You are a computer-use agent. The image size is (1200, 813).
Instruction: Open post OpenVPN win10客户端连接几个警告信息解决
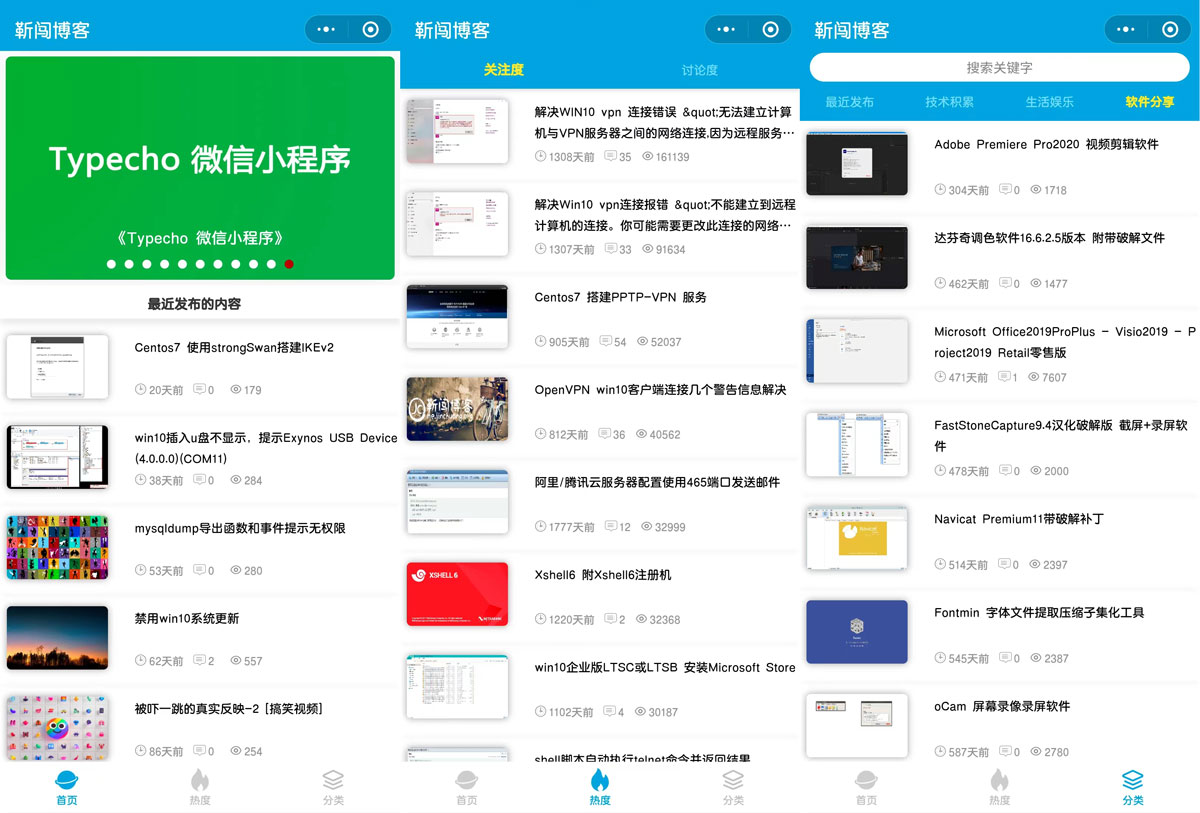click(x=660, y=389)
